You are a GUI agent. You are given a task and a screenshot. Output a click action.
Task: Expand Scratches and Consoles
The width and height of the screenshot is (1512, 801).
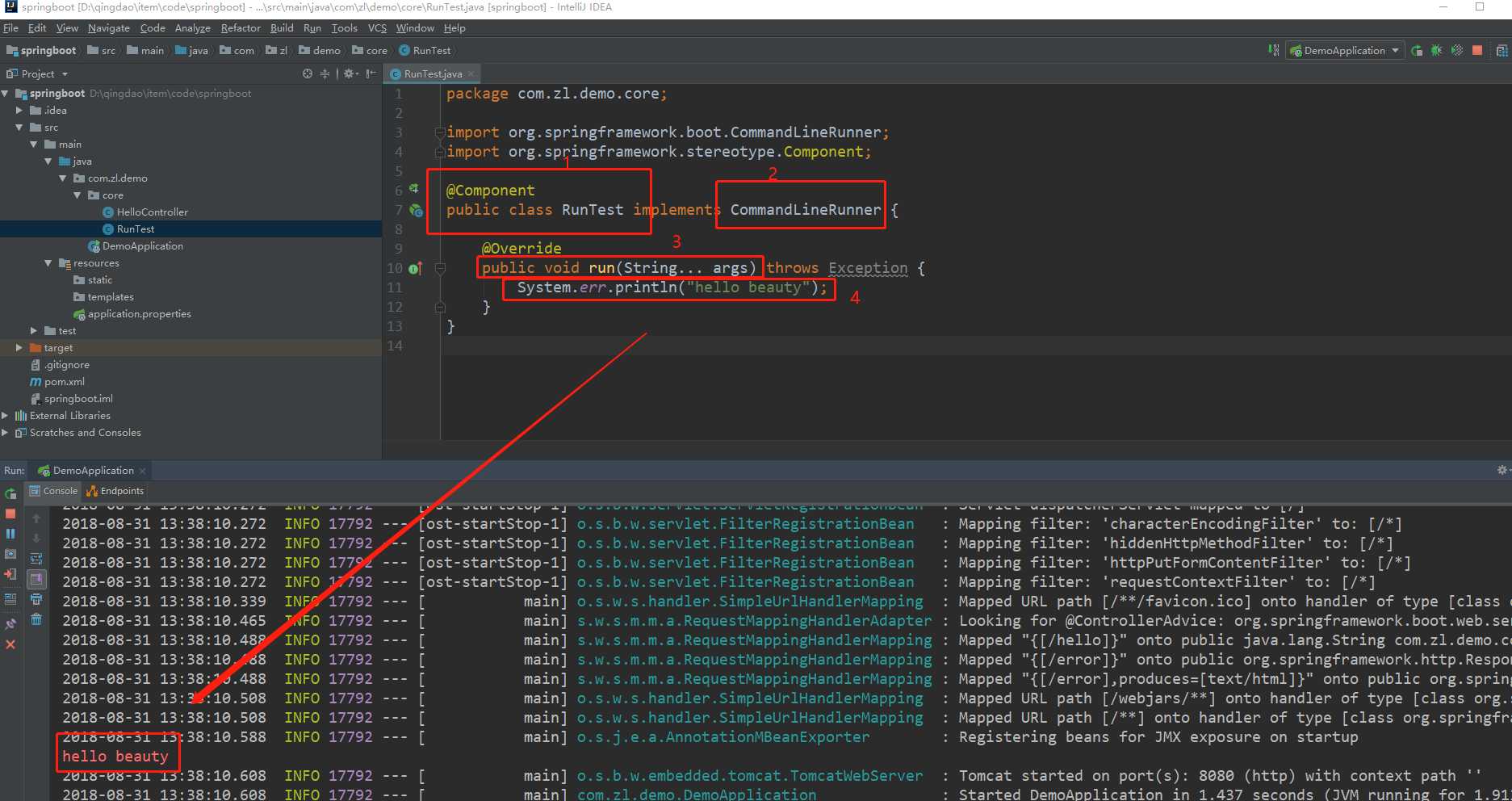tap(6, 433)
